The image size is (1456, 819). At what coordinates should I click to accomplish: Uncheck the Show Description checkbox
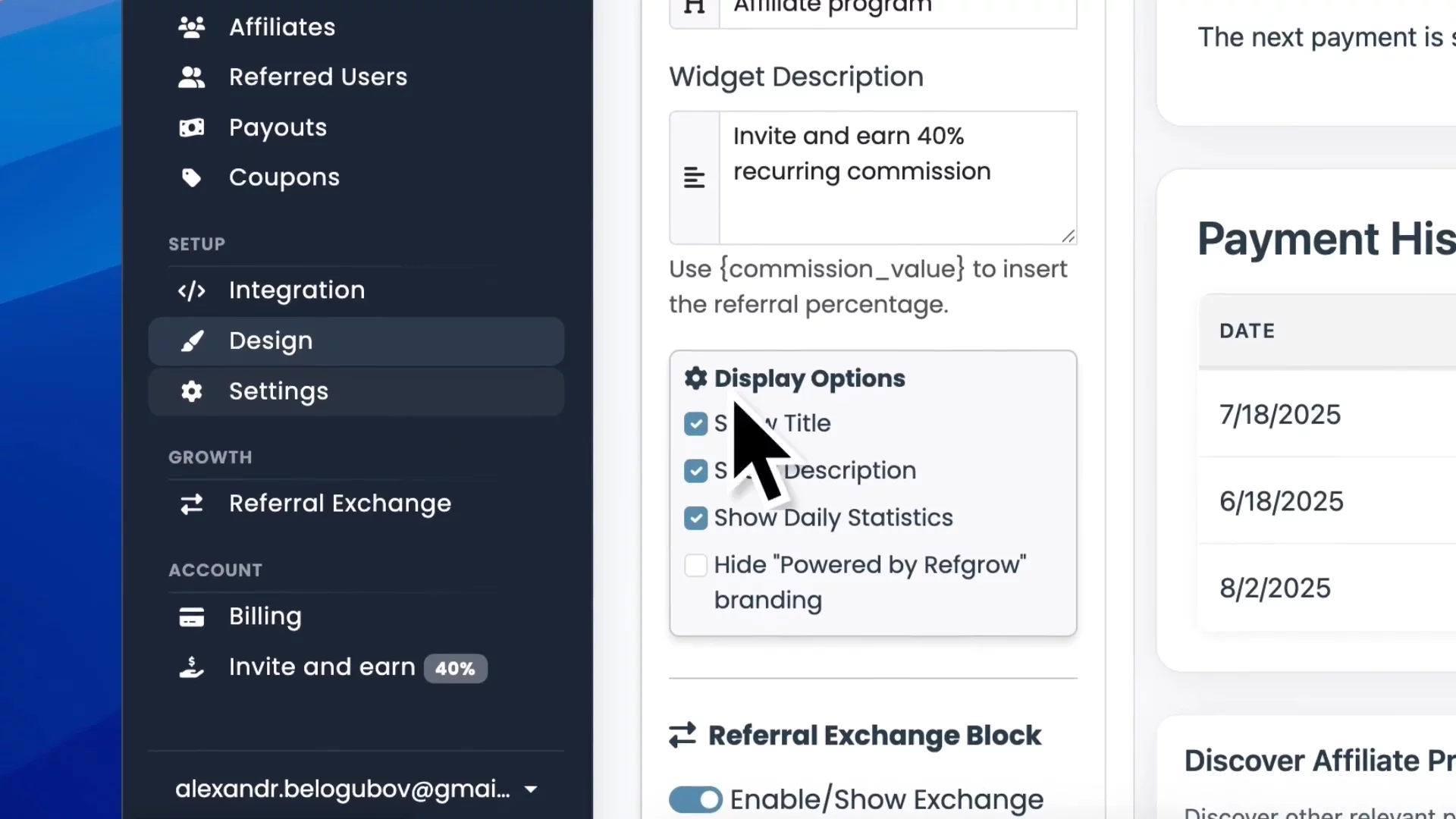(x=695, y=471)
